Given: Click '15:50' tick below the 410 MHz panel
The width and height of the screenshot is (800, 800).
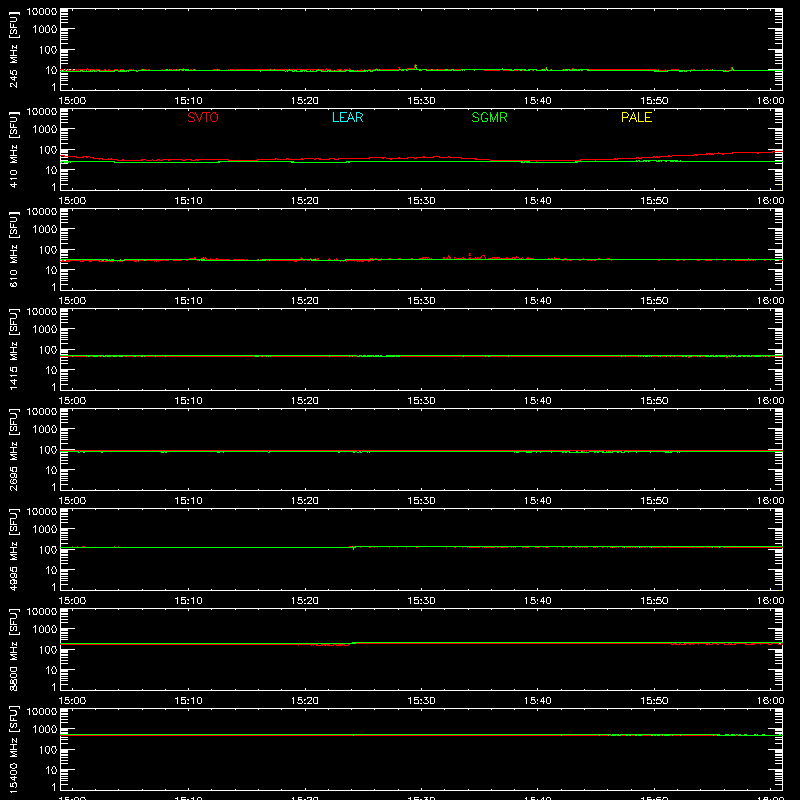Looking at the screenshot, I should click(654, 201).
